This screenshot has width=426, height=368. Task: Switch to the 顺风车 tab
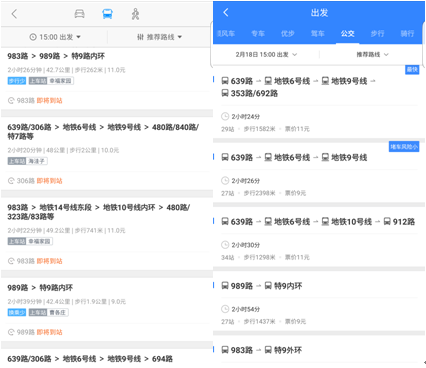tap(226, 33)
